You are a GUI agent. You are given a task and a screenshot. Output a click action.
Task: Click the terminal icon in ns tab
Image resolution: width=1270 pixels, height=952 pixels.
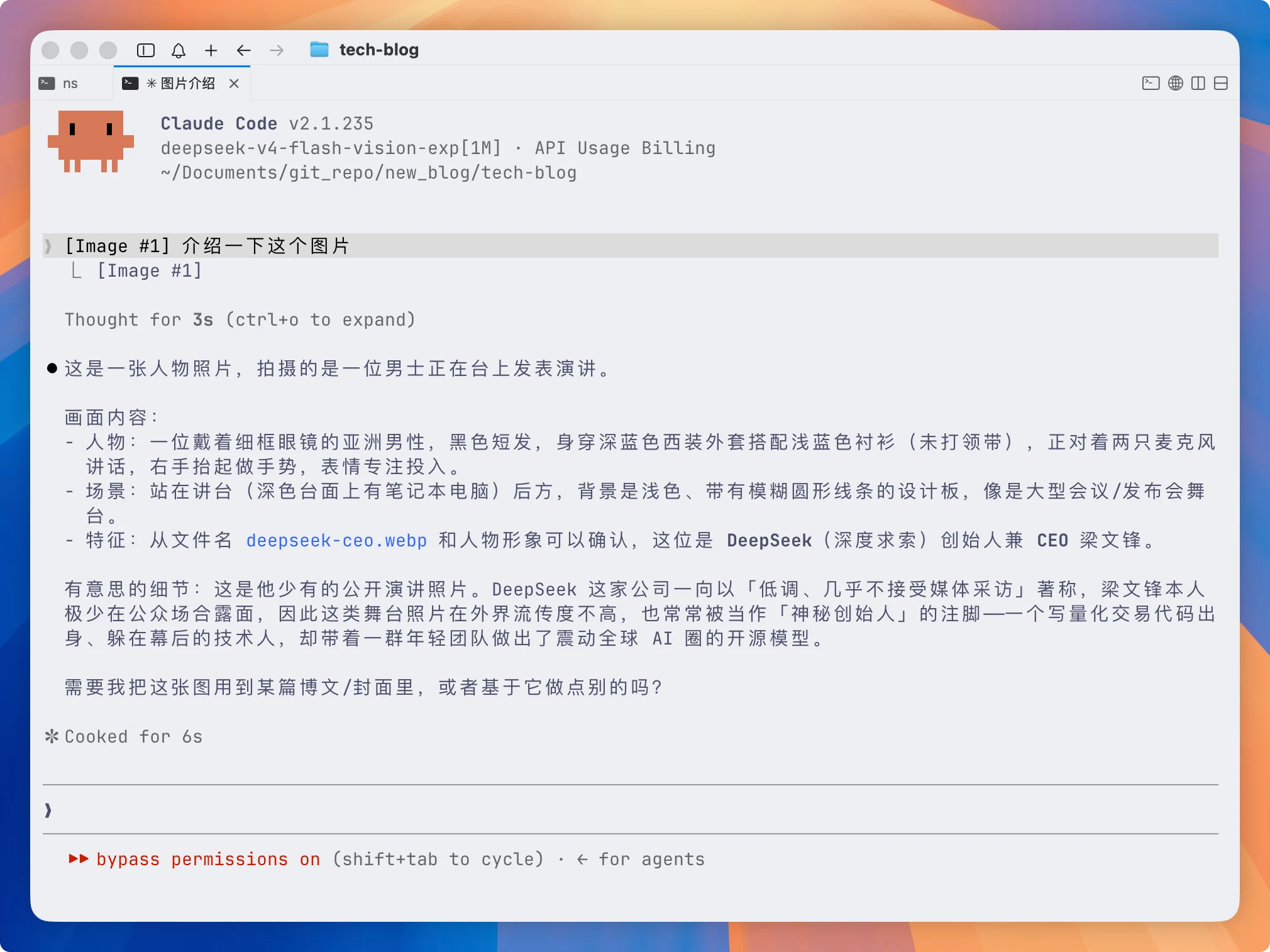[x=47, y=83]
